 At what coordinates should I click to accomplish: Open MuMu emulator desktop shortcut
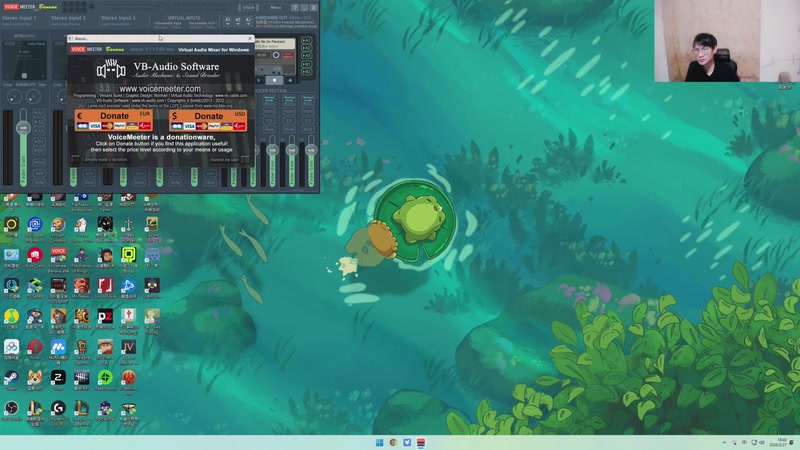point(58,350)
